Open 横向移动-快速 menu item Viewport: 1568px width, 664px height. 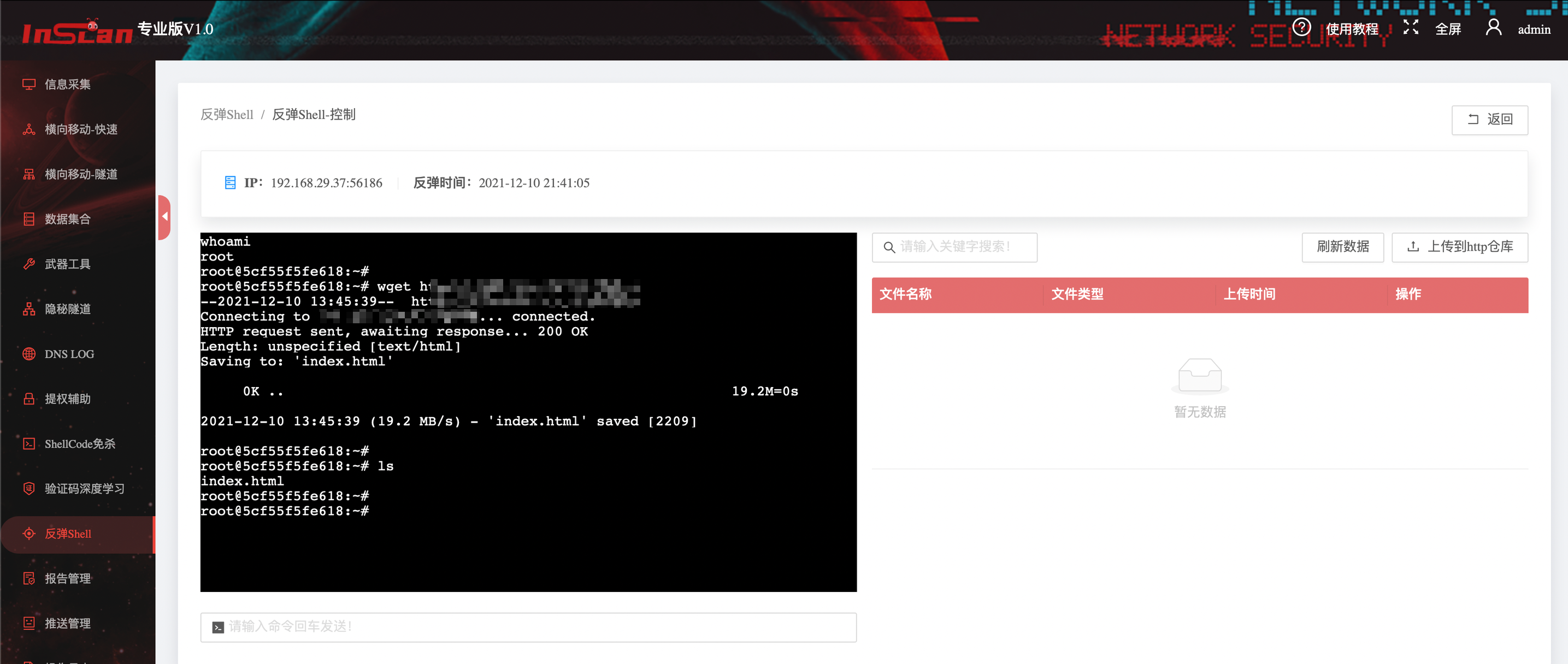(80, 129)
